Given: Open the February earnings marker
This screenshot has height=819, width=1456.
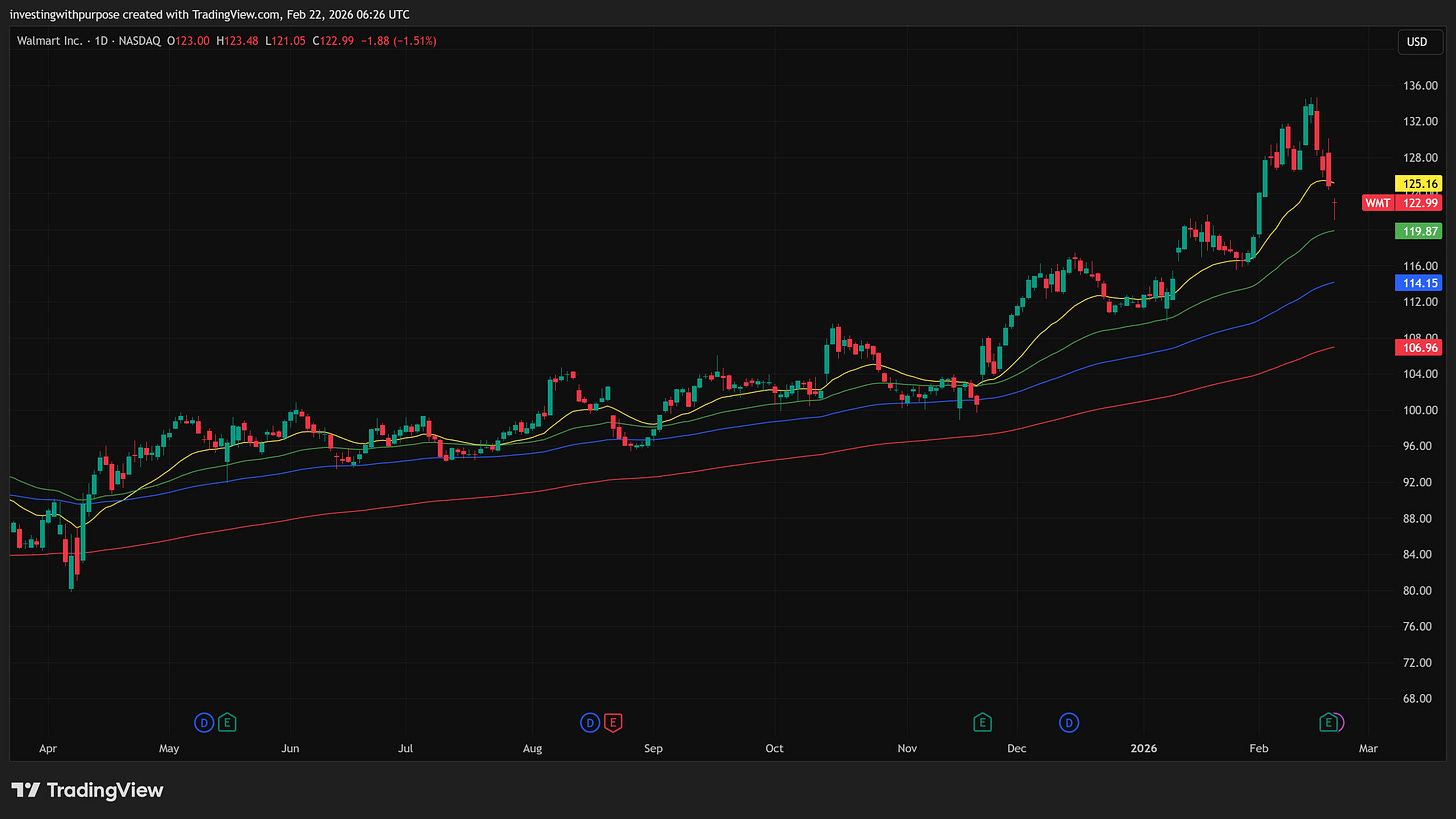Looking at the screenshot, I should [x=1329, y=721].
